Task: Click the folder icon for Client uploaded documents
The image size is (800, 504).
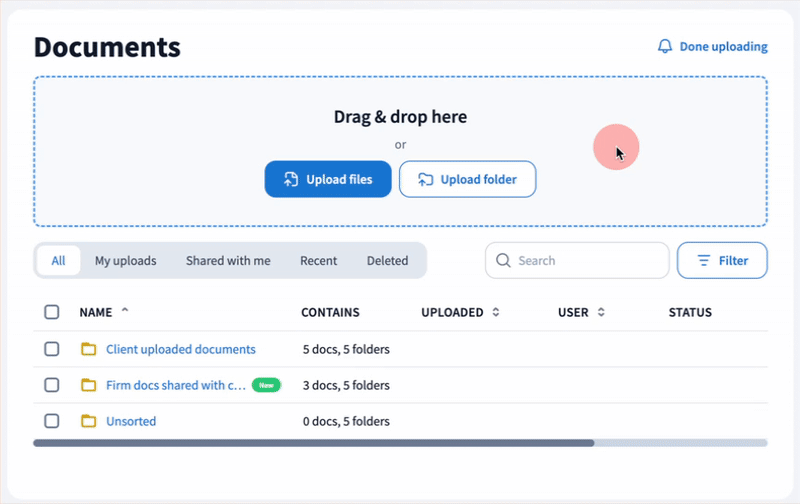Action: click(89, 349)
